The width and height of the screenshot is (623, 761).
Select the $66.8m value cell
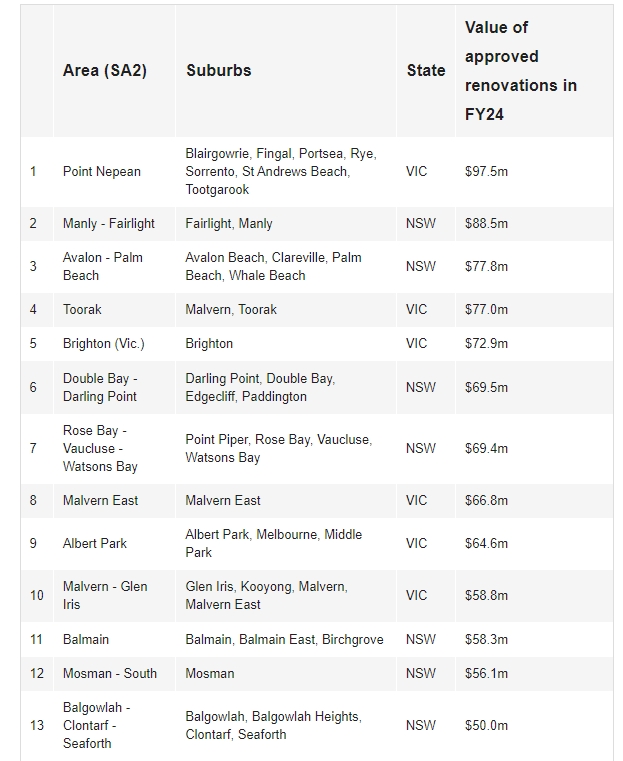486,501
